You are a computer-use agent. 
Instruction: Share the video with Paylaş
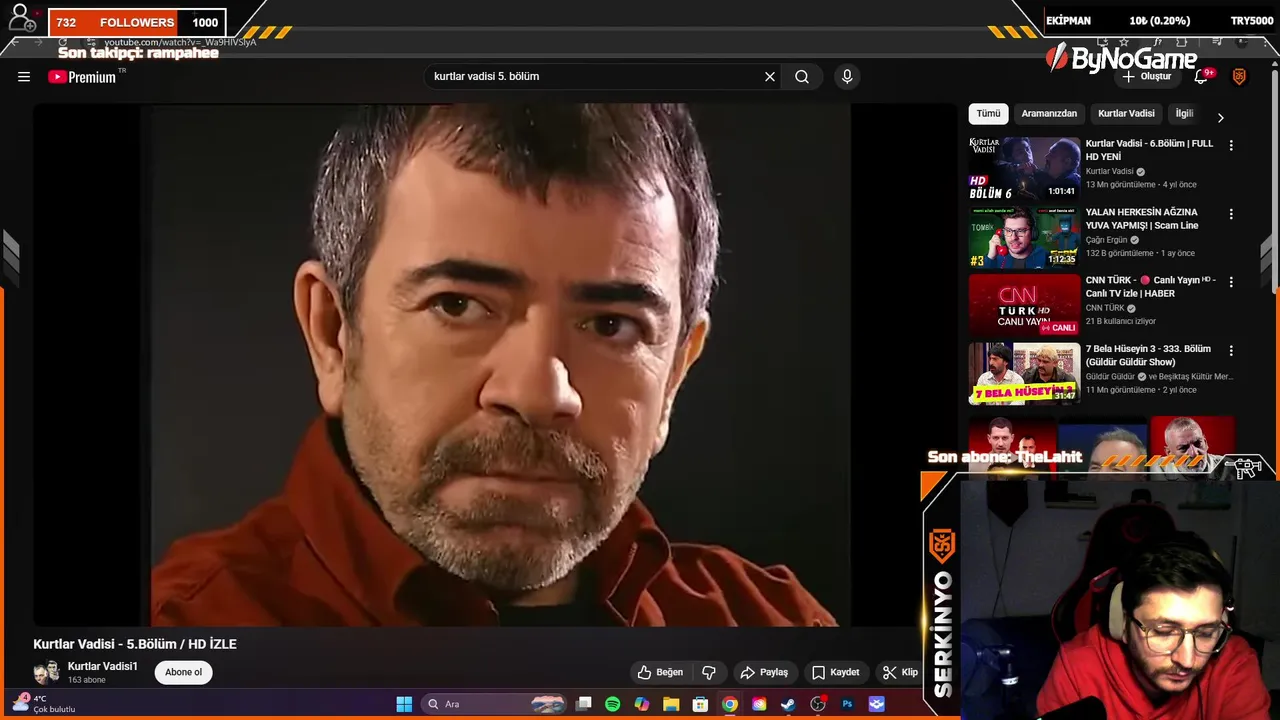764,673
